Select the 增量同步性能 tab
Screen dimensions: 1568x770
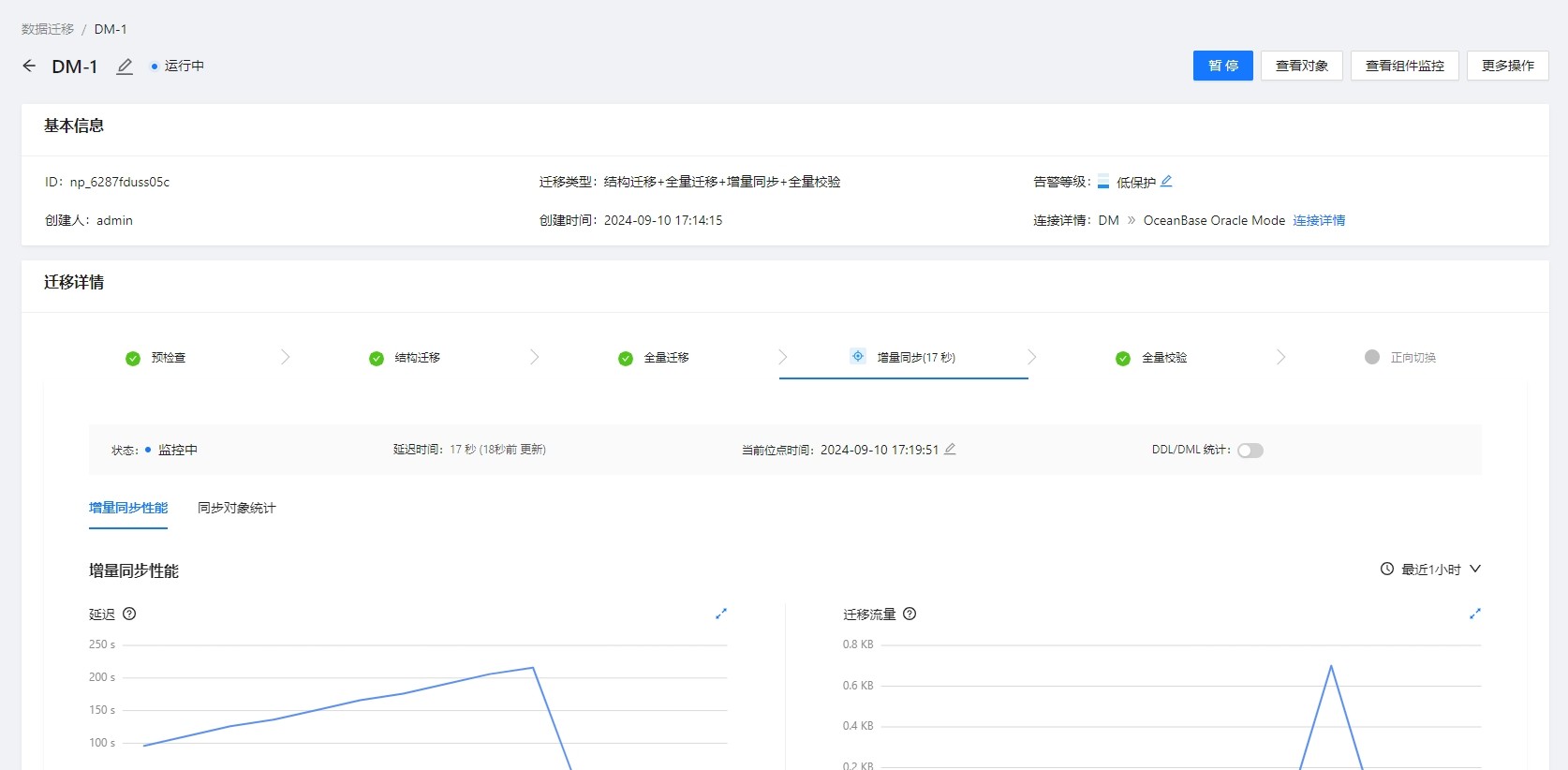[128, 508]
